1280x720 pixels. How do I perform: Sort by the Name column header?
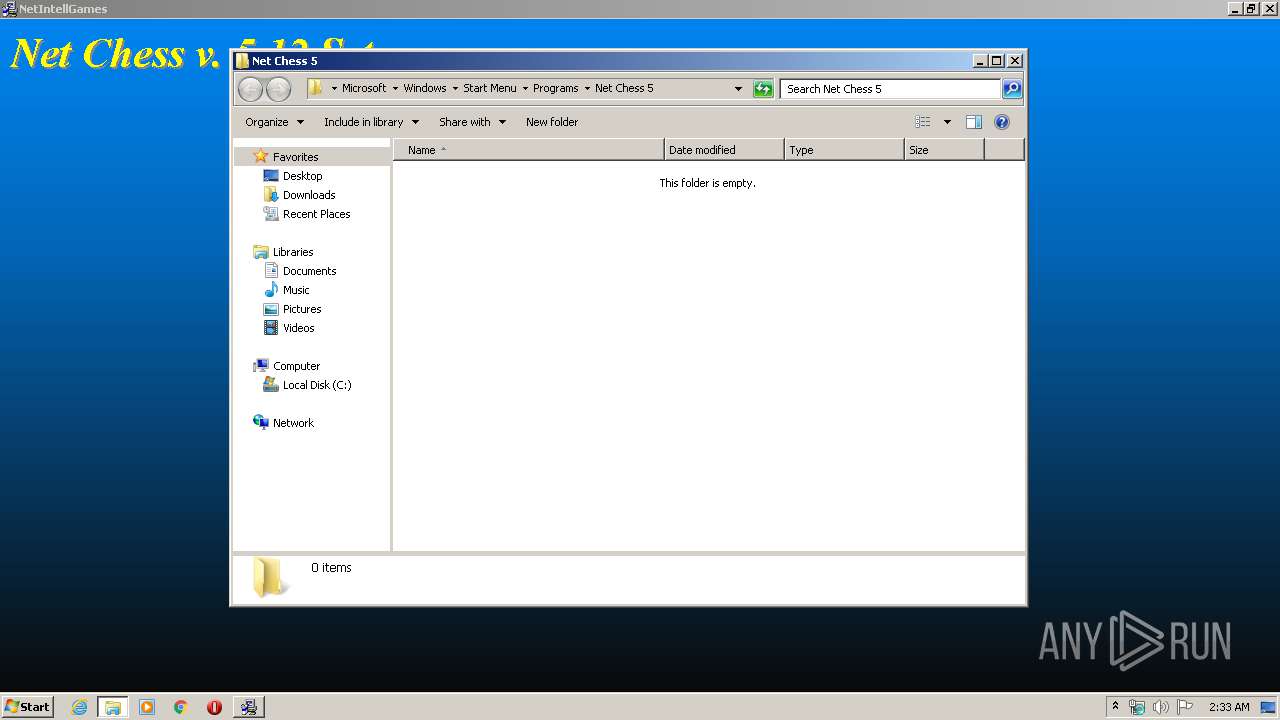(529, 150)
